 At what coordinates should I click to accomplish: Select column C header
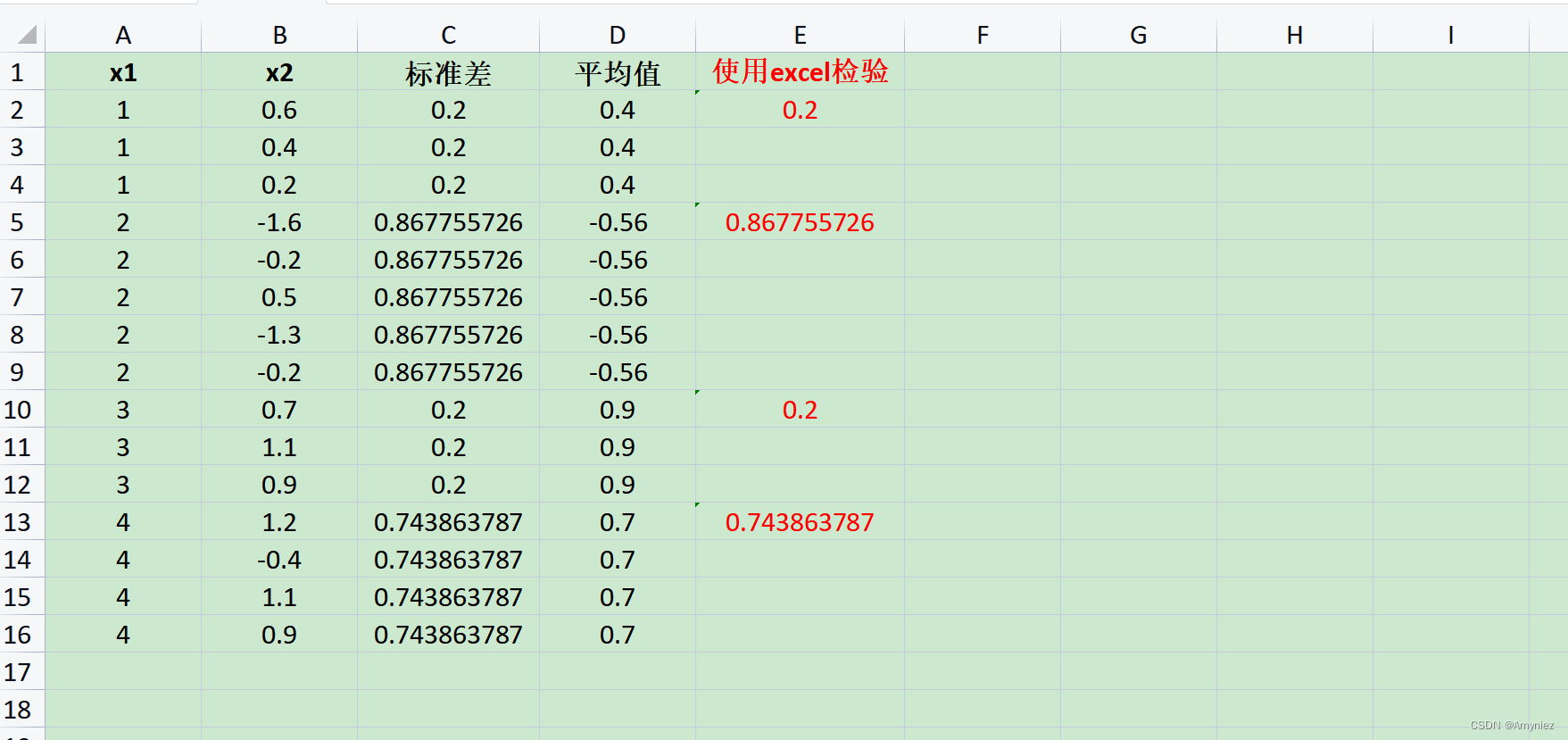pyautogui.click(x=448, y=35)
